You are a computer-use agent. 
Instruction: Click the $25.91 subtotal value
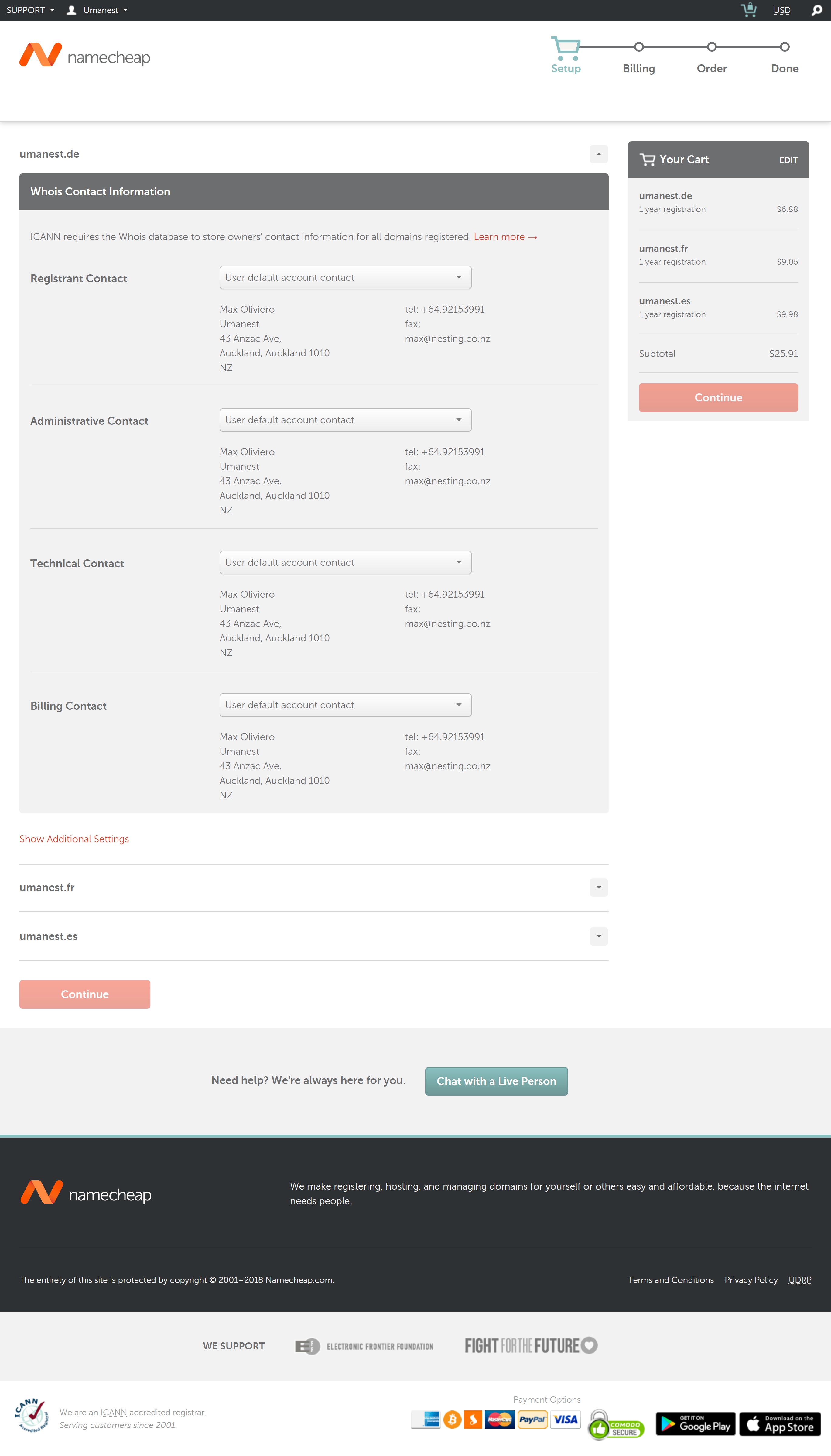783,353
